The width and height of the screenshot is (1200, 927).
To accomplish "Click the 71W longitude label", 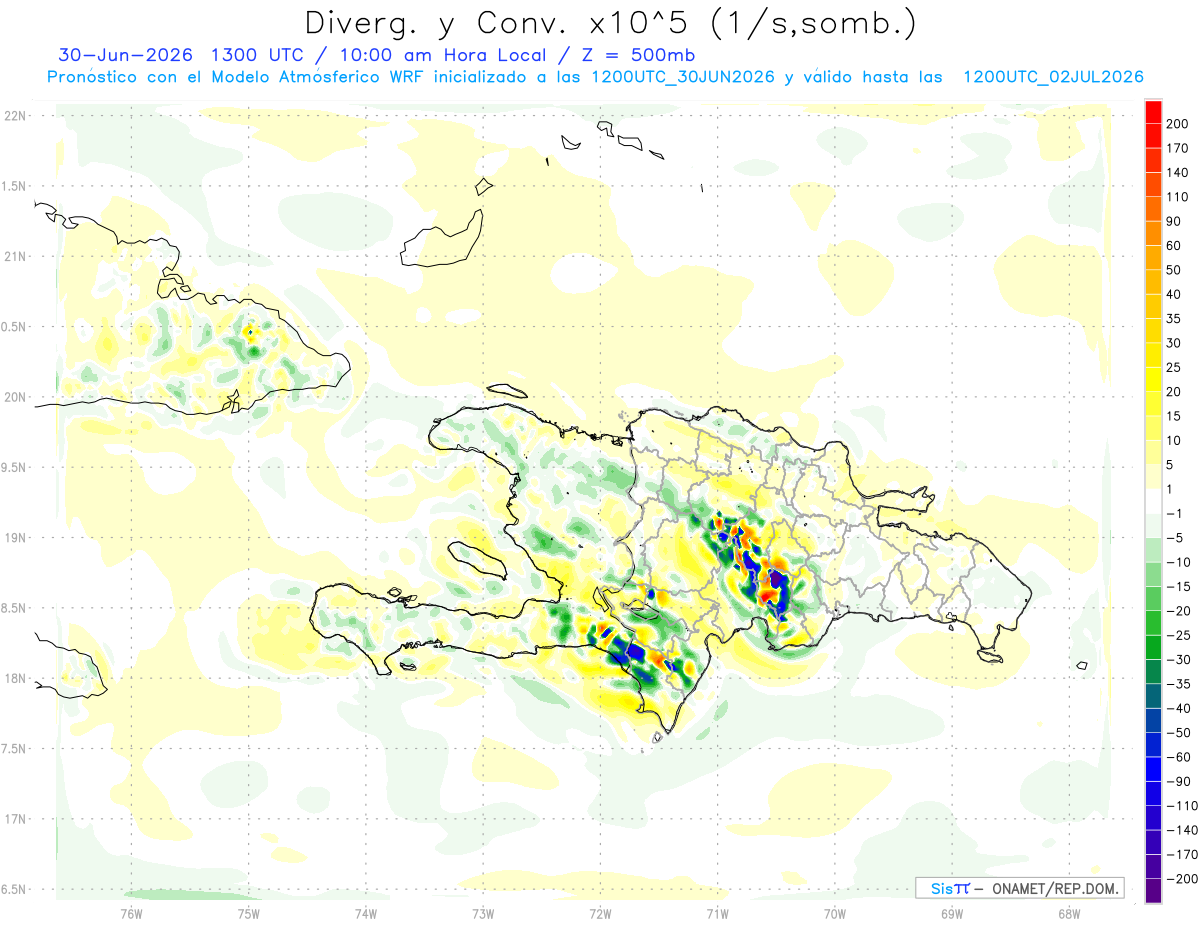I will pyautogui.click(x=717, y=912).
